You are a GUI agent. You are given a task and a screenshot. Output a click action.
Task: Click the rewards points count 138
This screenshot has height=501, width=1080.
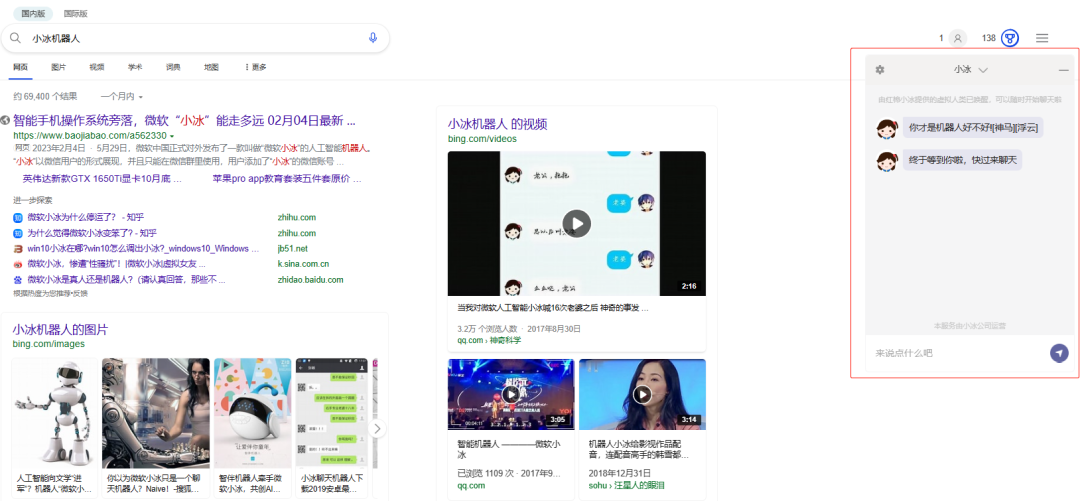pyautogui.click(x=989, y=39)
